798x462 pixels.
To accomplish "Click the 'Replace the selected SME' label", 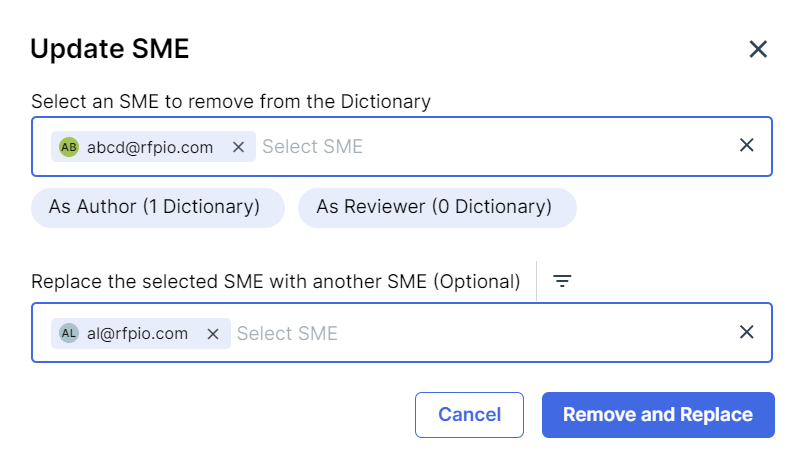I will click(276, 281).
